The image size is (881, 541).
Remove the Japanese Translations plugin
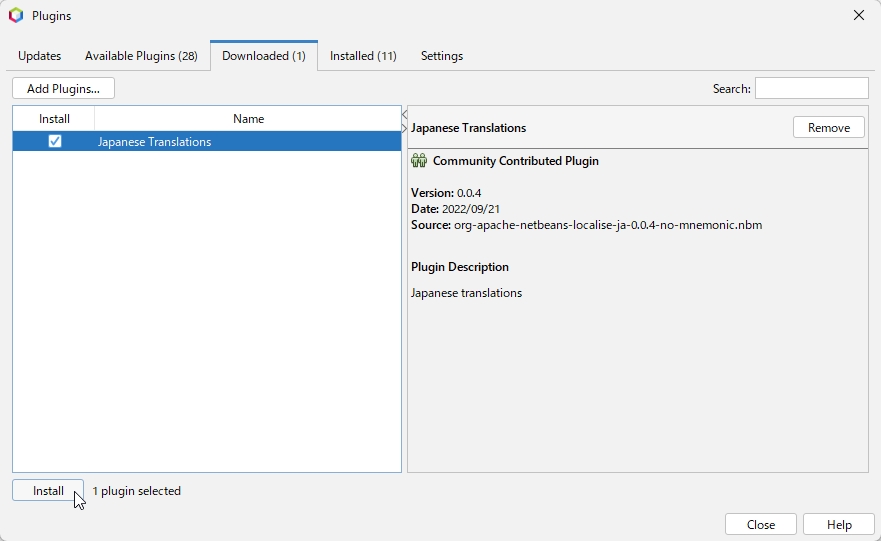pyautogui.click(x=828, y=128)
